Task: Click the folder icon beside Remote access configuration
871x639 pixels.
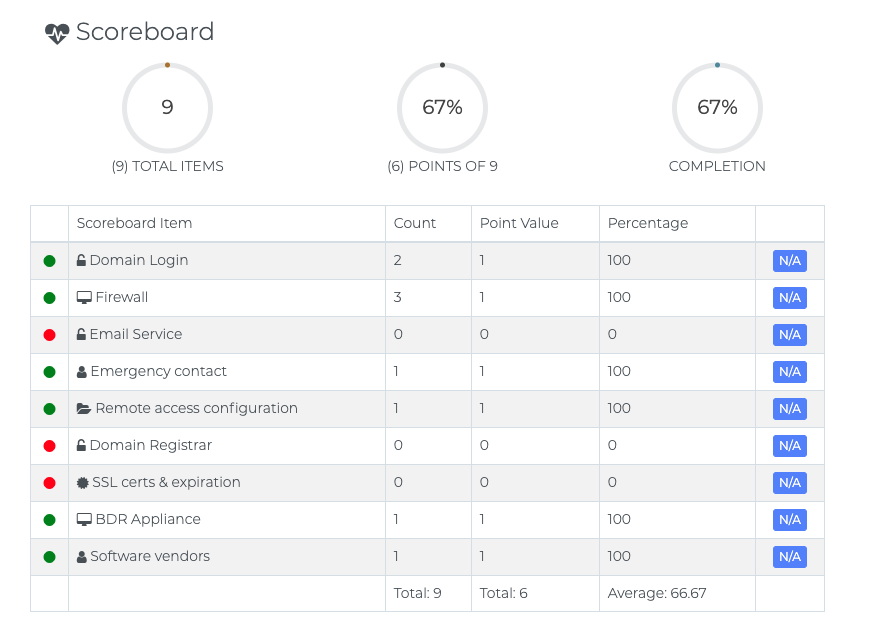Action: pyautogui.click(x=84, y=409)
